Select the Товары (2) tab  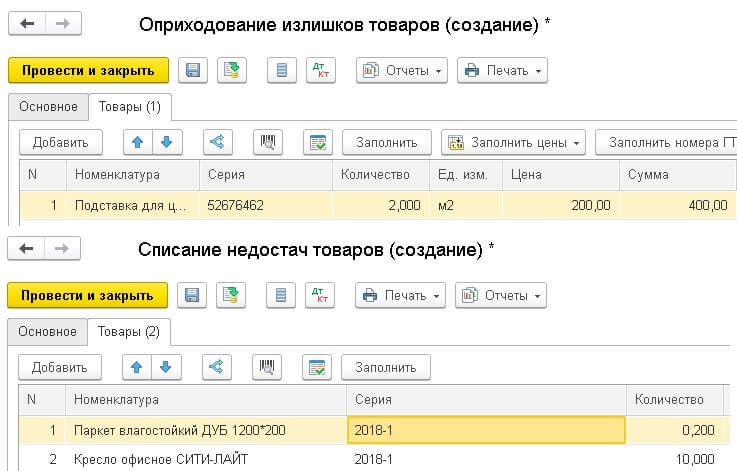(x=129, y=332)
